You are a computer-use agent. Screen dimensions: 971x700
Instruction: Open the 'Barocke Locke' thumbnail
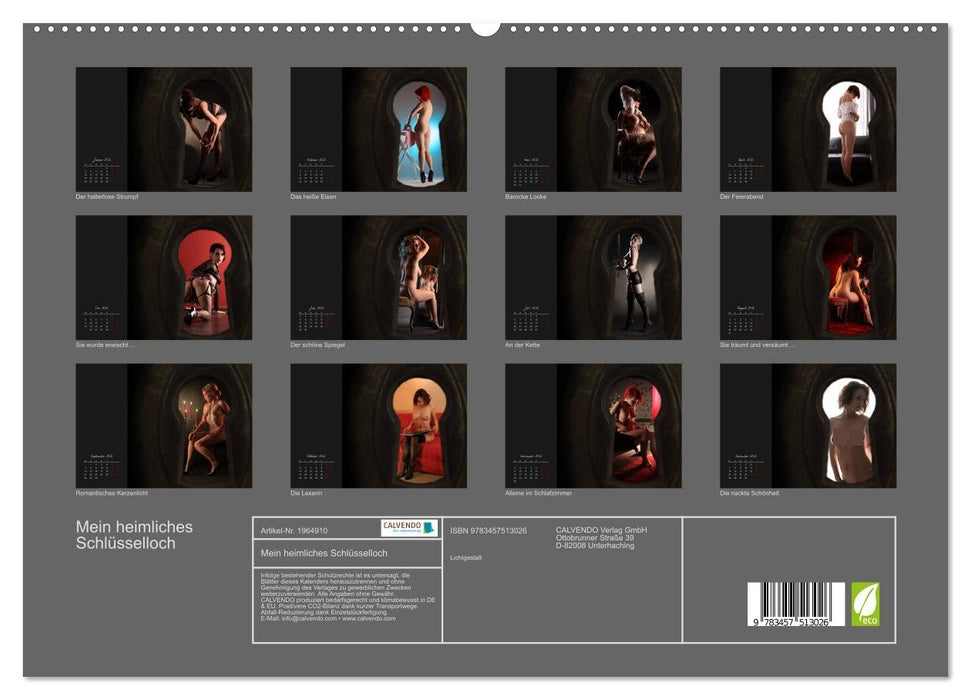[x=593, y=129]
